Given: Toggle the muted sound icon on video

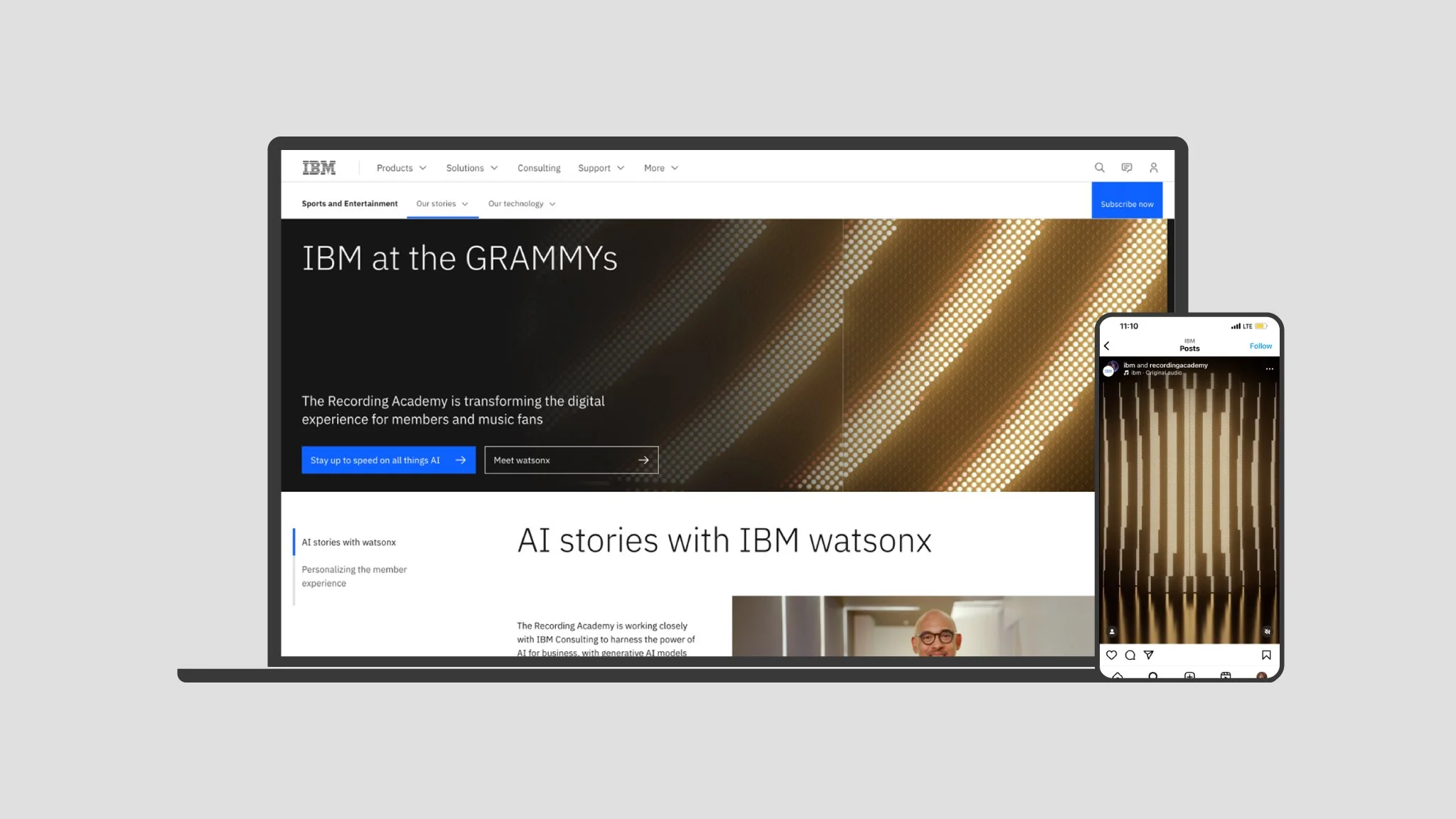Looking at the screenshot, I should tap(1267, 631).
